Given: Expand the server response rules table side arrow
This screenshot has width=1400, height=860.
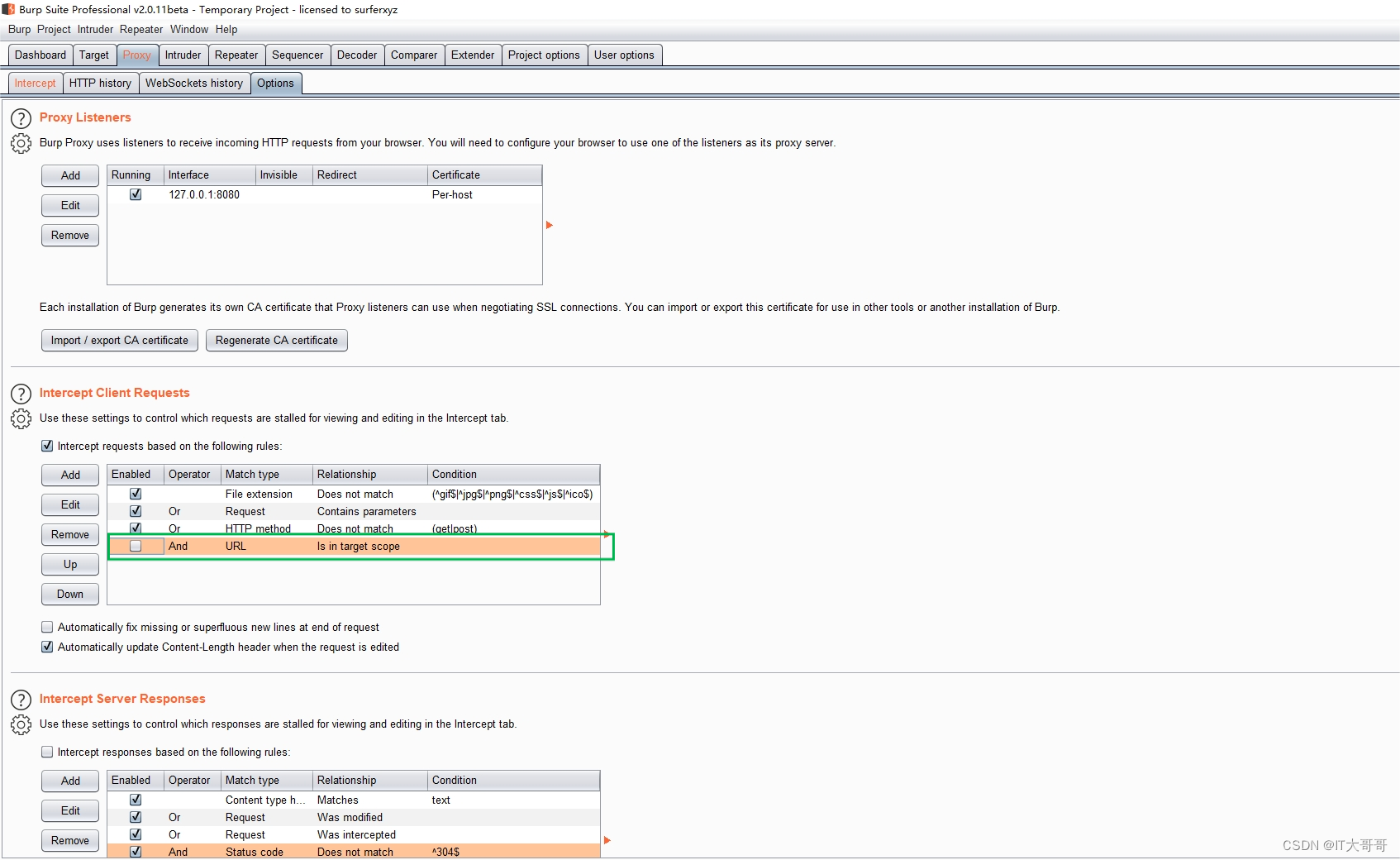Looking at the screenshot, I should [607, 840].
